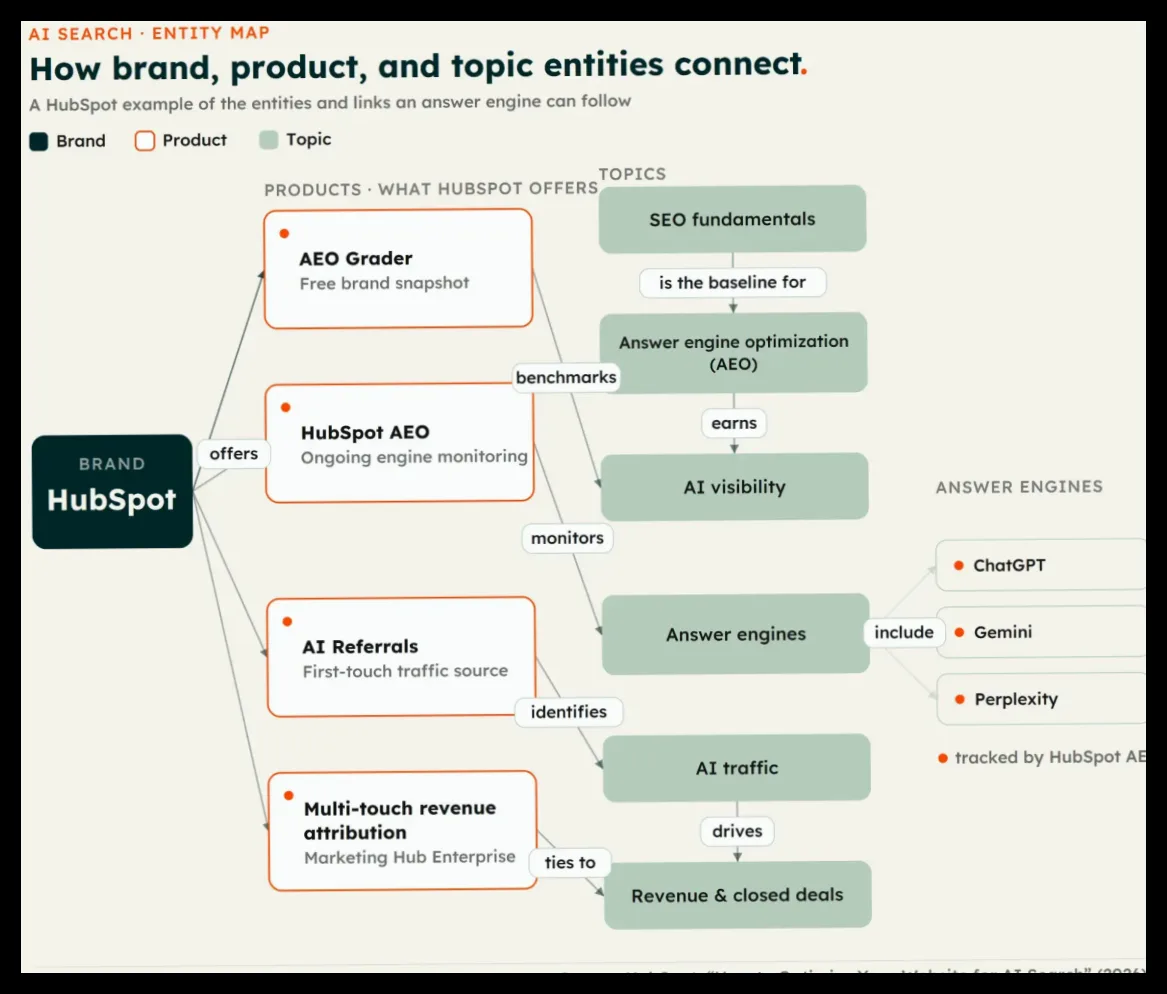Screen dimensions: 1167x994
Task: Click the "earns" connector label
Action: 734,423
